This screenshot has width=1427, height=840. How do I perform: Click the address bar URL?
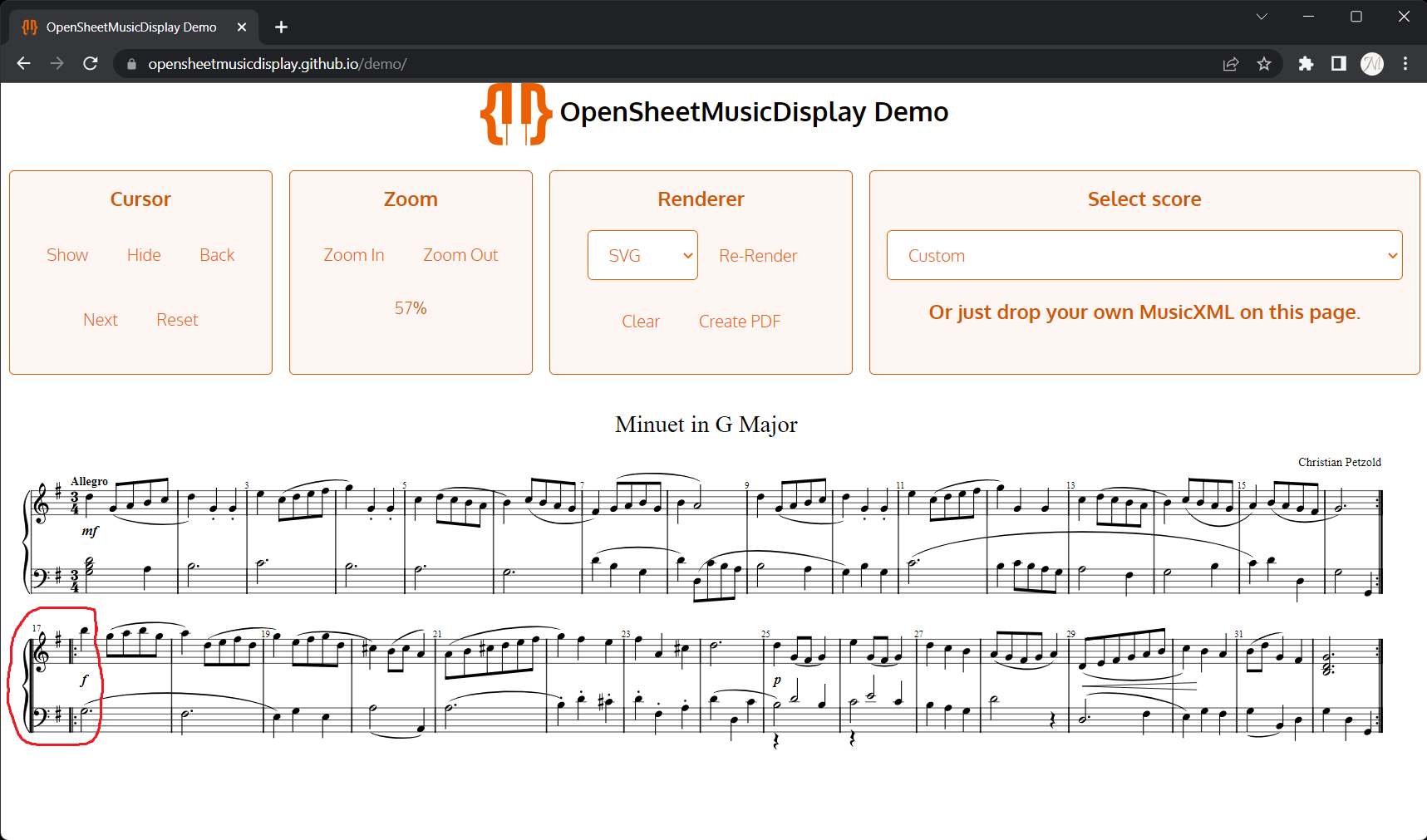[277, 63]
